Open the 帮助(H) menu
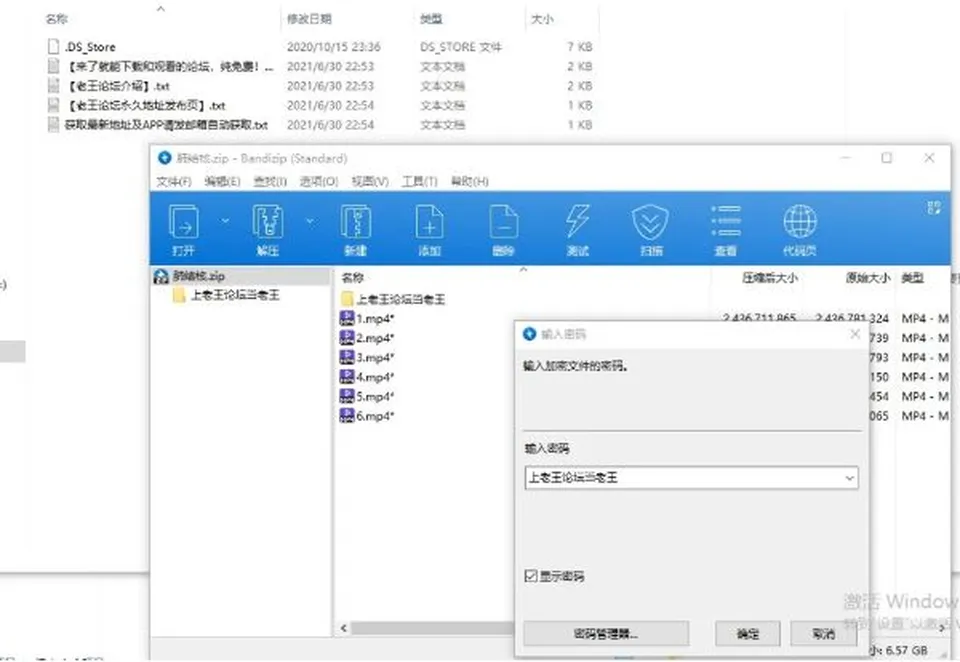This screenshot has width=960, height=662. [x=470, y=181]
